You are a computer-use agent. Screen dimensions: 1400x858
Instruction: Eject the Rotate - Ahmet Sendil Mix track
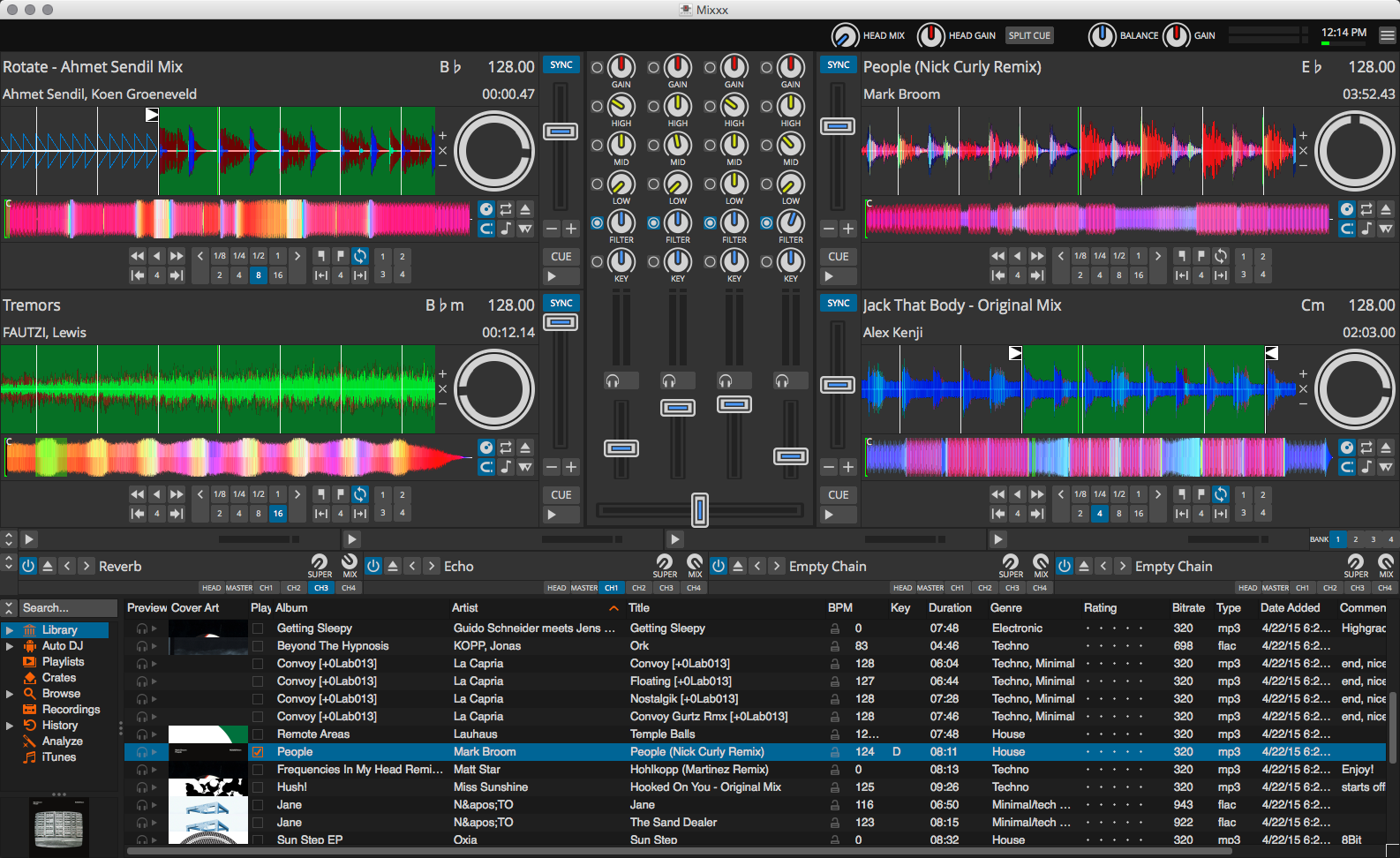tap(525, 209)
